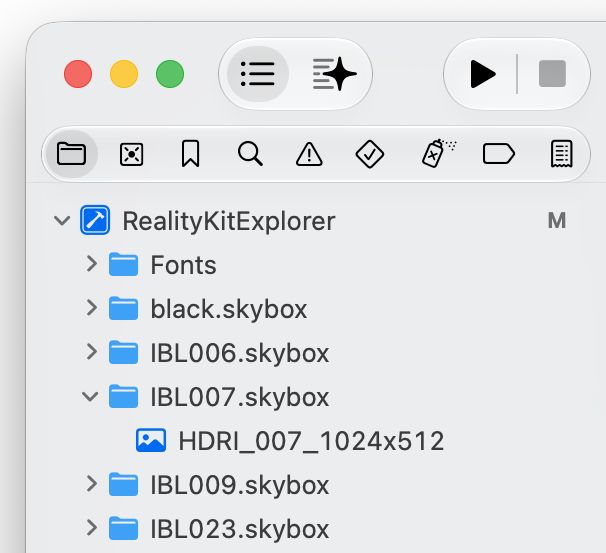The image size is (606, 553).
Task: Expand the black.skybox folder
Action: [x=92, y=308]
